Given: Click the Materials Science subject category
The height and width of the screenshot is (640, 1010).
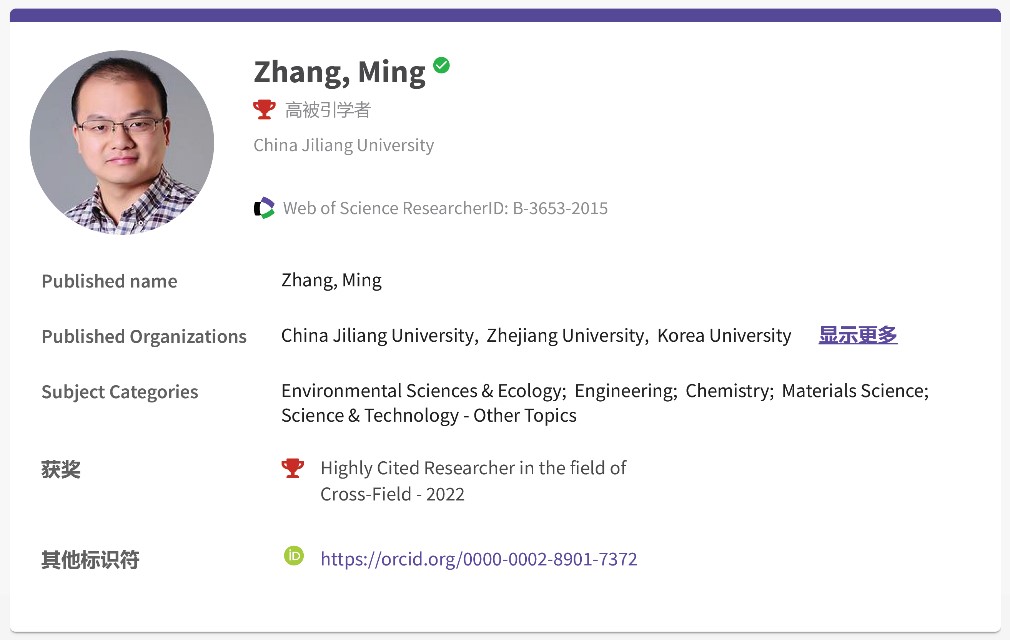Looking at the screenshot, I should (854, 391).
